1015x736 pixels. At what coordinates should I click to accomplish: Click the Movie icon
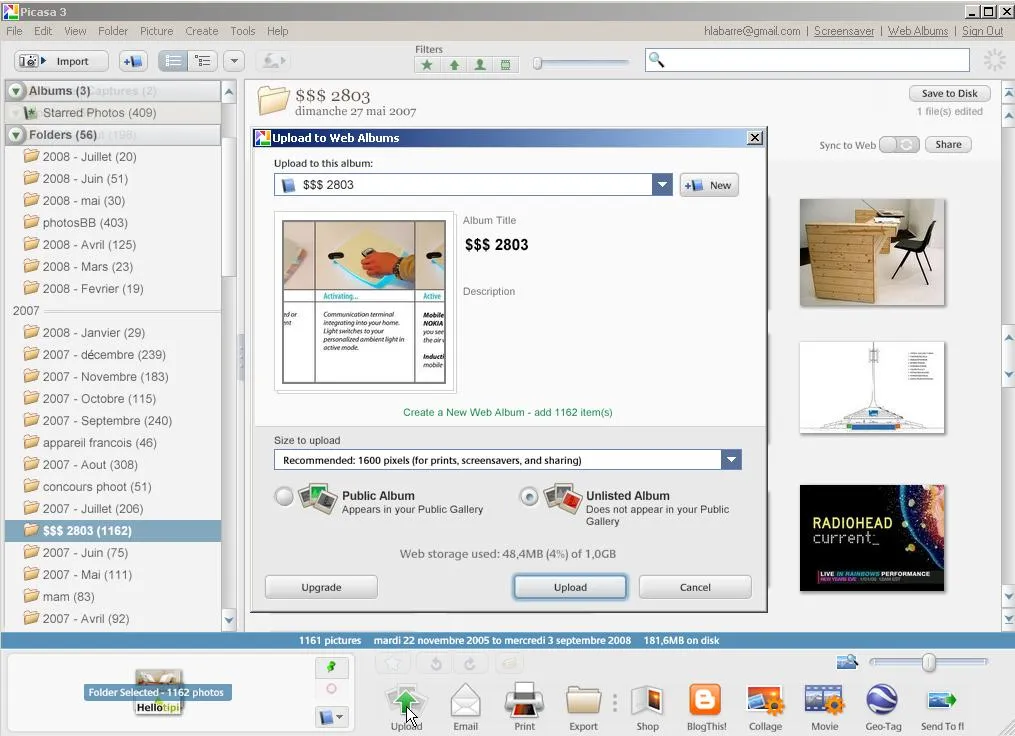824,706
